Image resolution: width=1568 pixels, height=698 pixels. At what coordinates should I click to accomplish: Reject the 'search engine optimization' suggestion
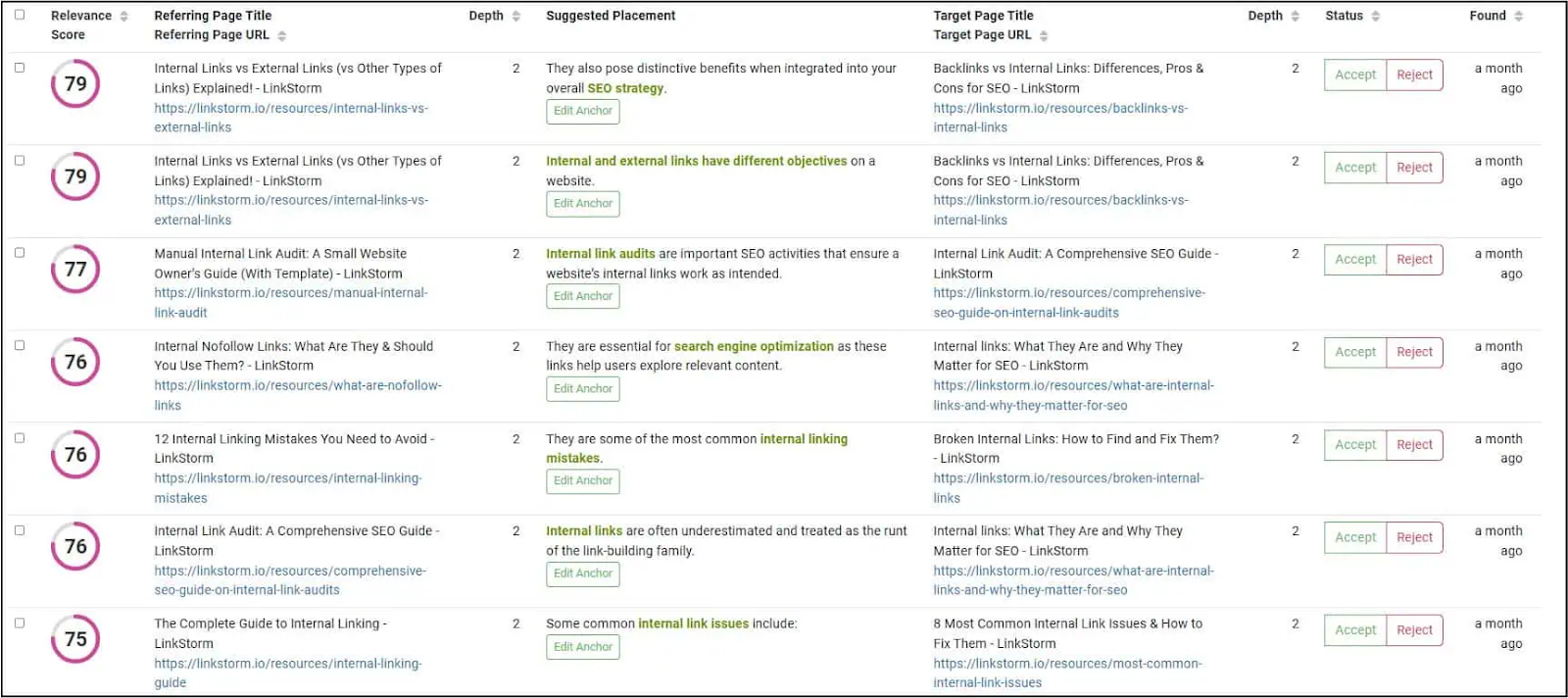1414,352
